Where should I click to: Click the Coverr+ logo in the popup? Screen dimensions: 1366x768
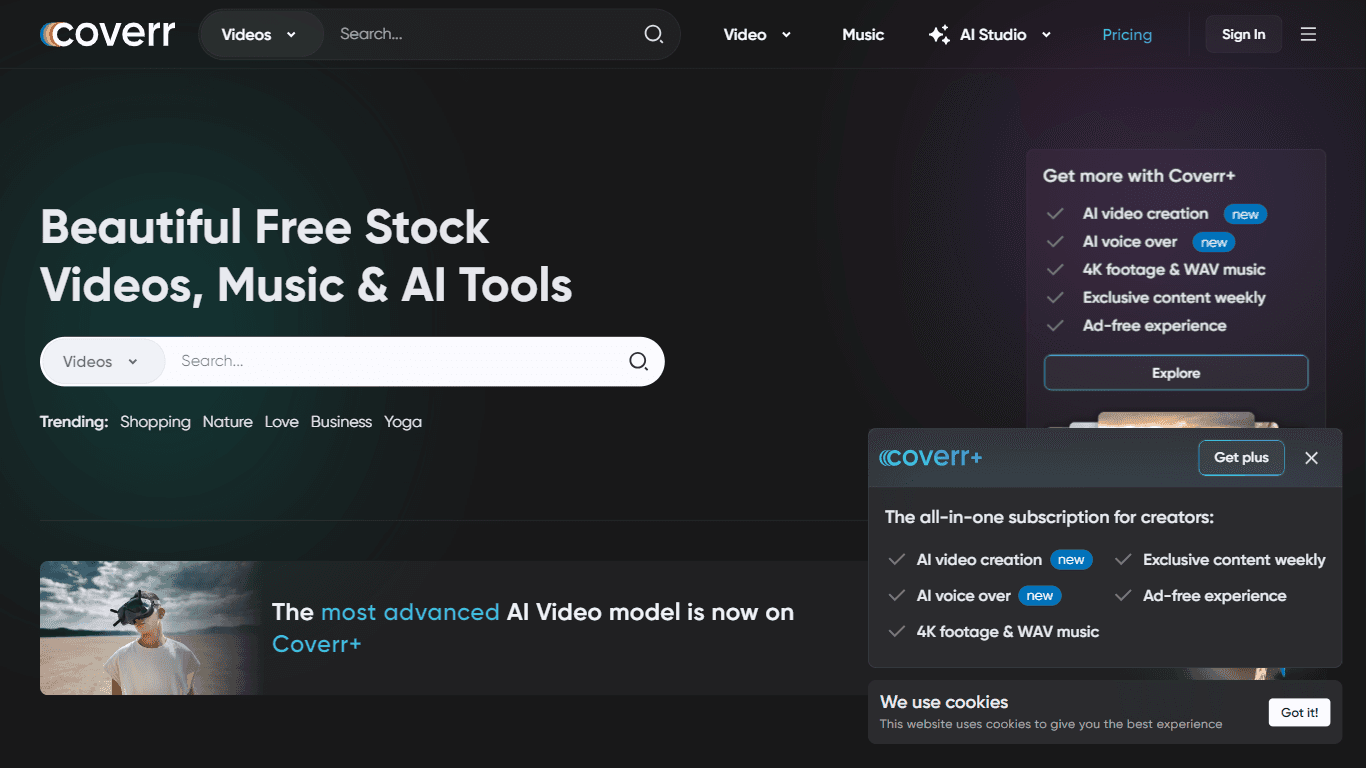(x=931, y=457)
